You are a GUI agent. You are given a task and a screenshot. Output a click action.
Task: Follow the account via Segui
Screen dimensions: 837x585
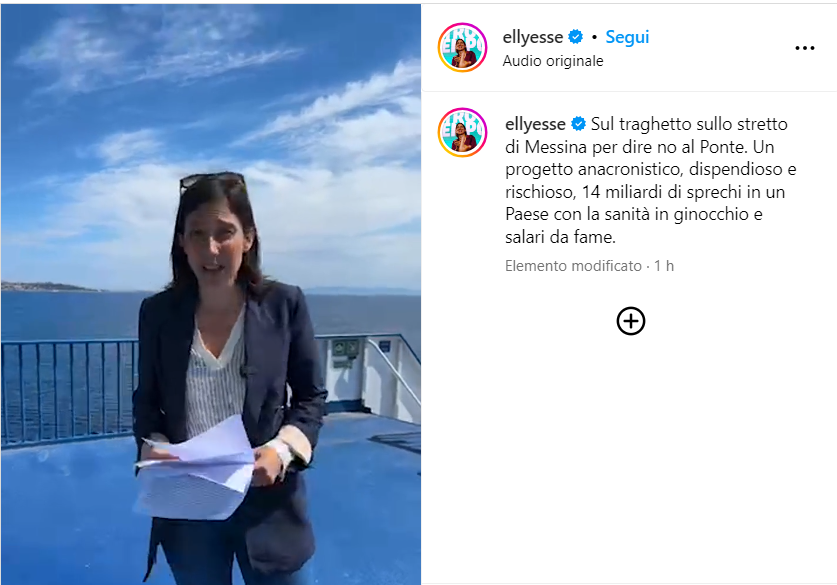(x=627, y=37)
